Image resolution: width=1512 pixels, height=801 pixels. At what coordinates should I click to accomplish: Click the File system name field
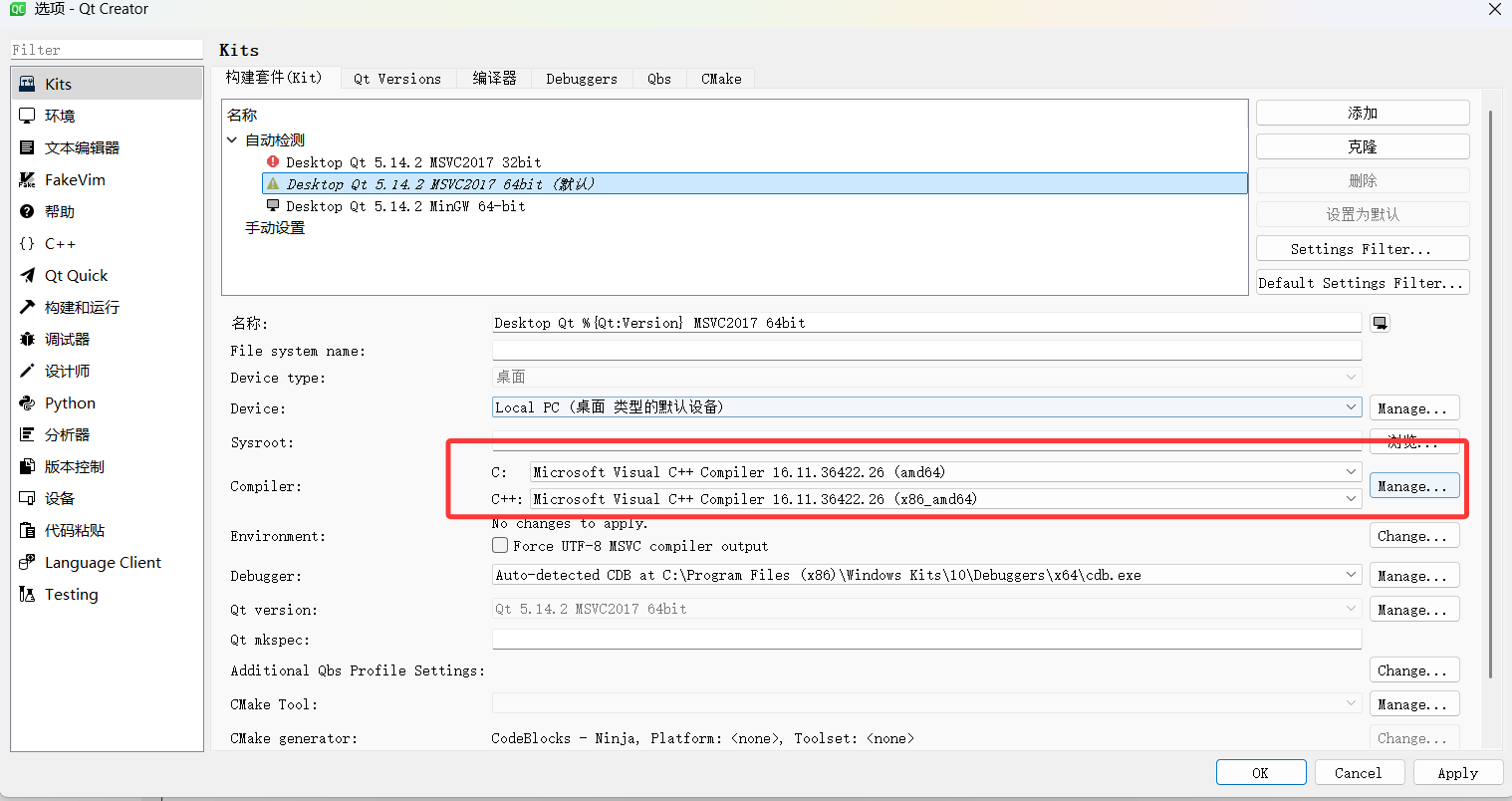tap(926, 350)
